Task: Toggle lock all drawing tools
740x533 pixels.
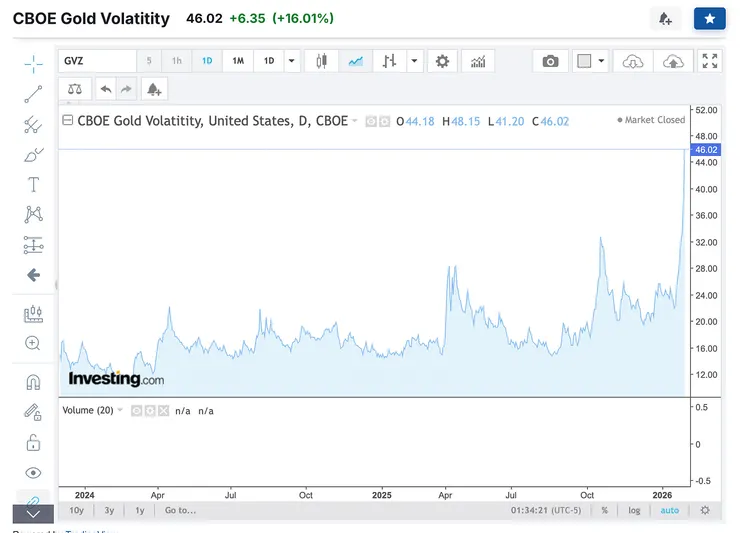Action: [33, 443]
